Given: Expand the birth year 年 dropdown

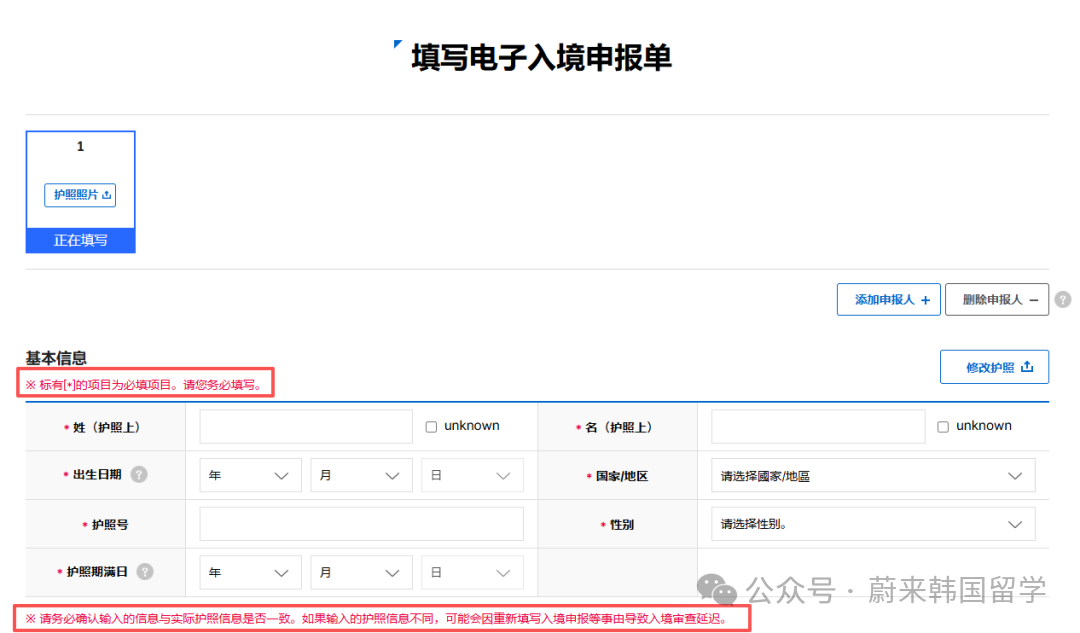Looking at the screenshot, I should (249, 474).
